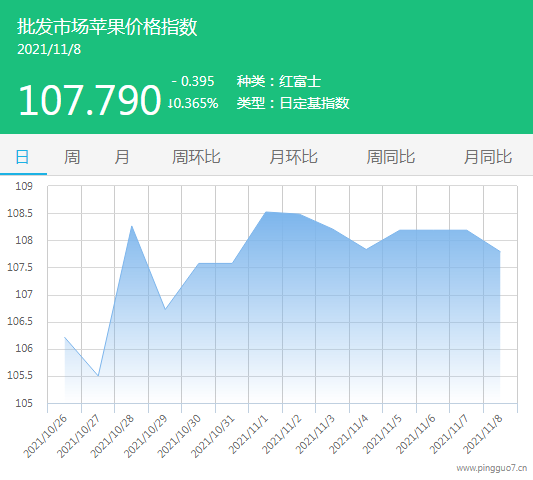Switch to the 月环比 tab
This screenshot has height=480, width=533.
[x=293, y=157]
